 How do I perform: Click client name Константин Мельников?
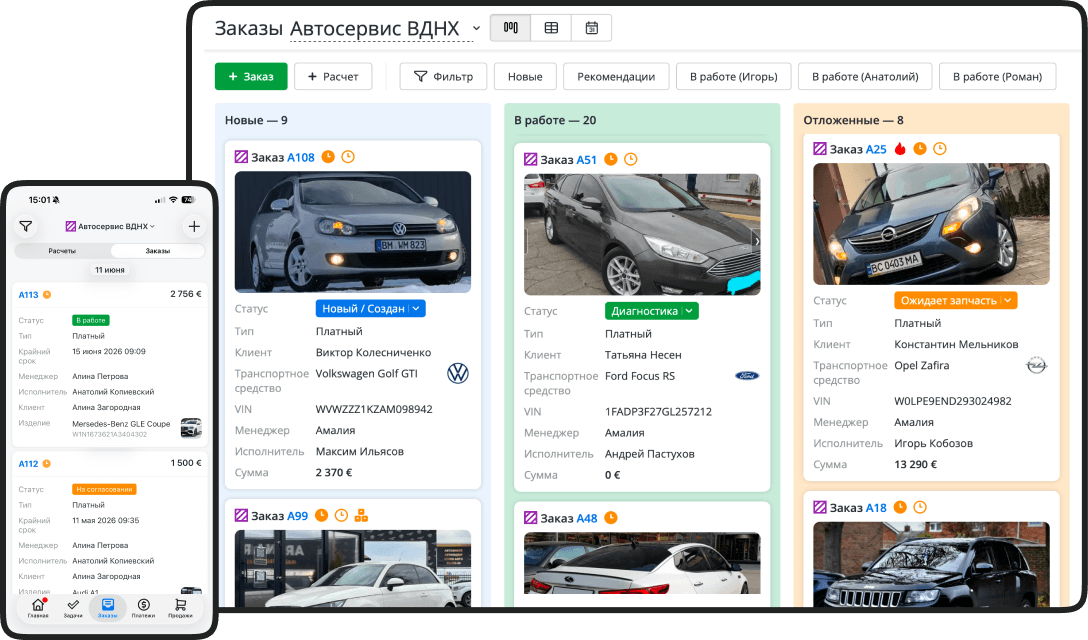[956, 344]
